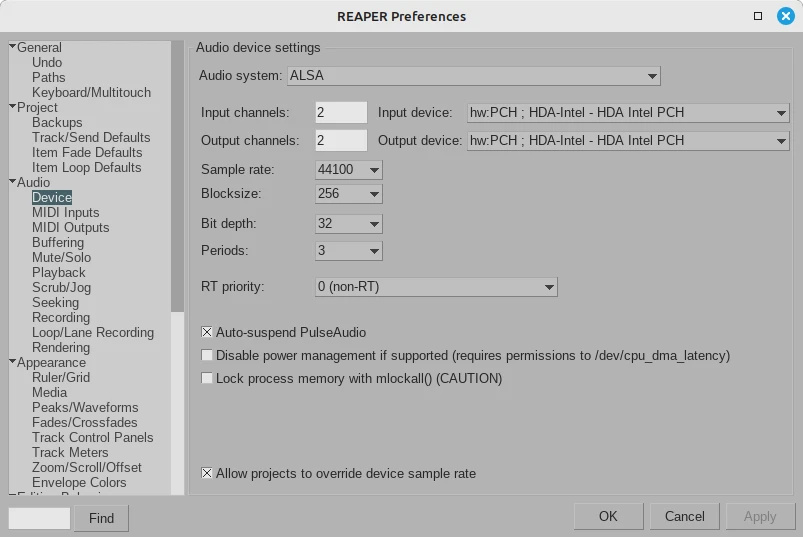
Task: Click the Output channels field
Action: pos(341,141)
